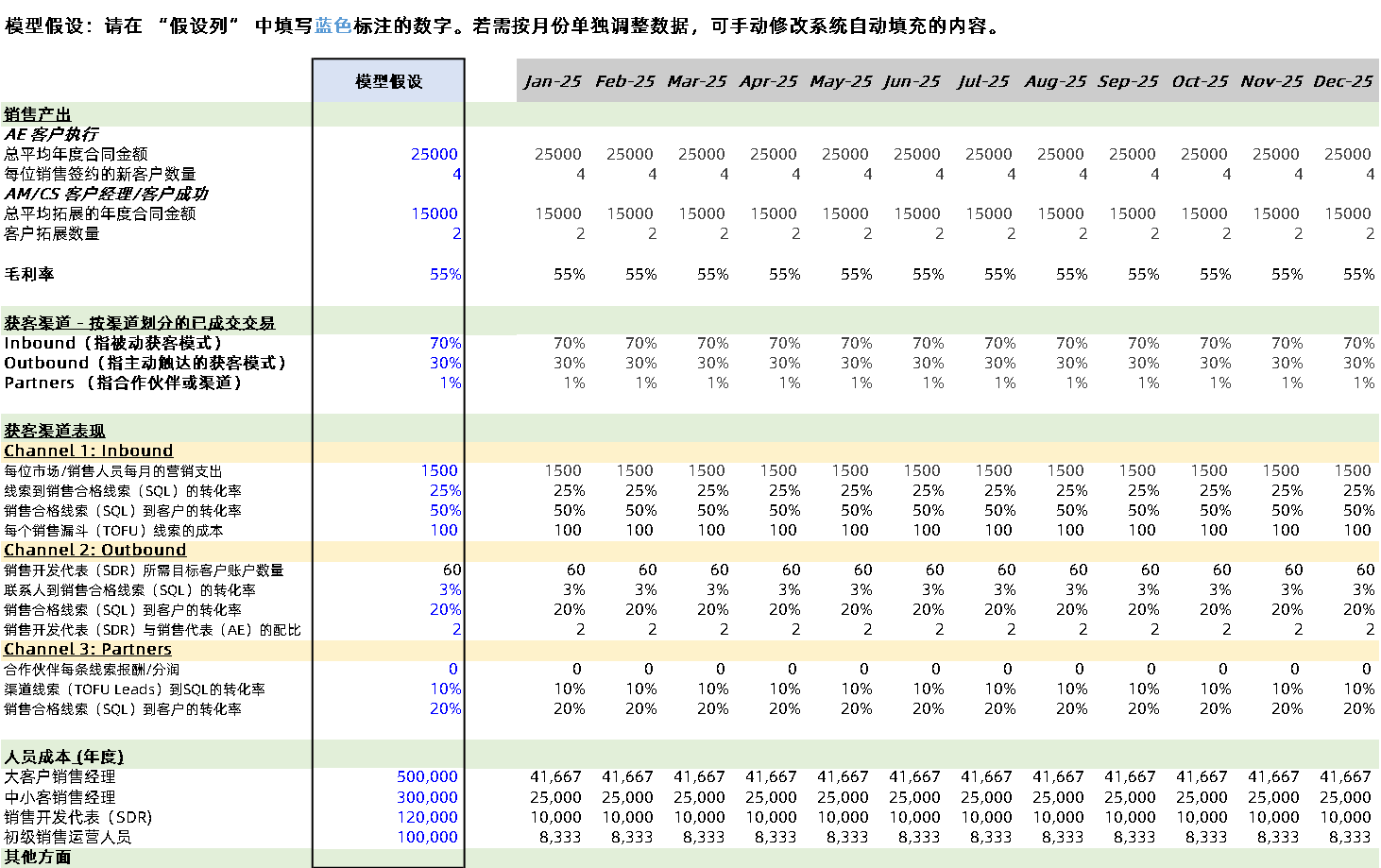The width and height of the screenshot is (1381, 868).
Task: Select the 销售开发代表（SDR）salary row label
Action: tap(77, 817)
